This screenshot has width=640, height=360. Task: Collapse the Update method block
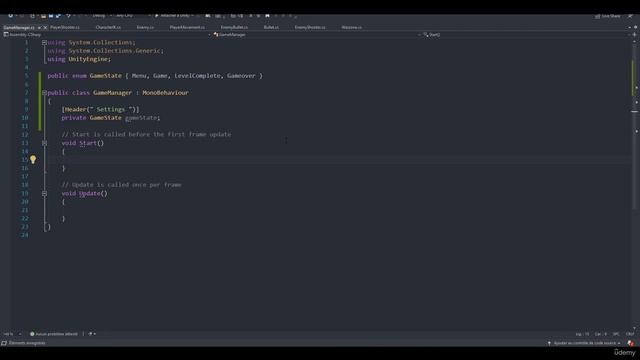pyautogui.click(x=44, y=193)
